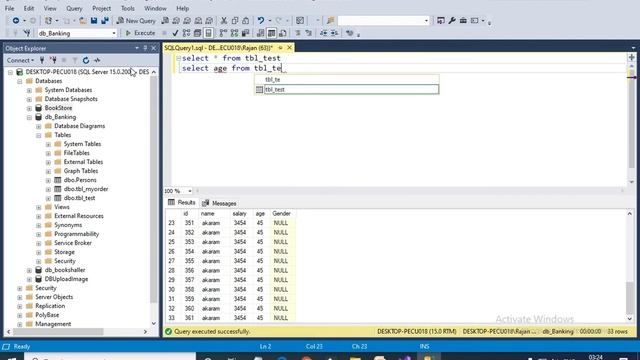Open the Tools menu
The width and height of the screenshot is (640, 360).
(127, 8)
